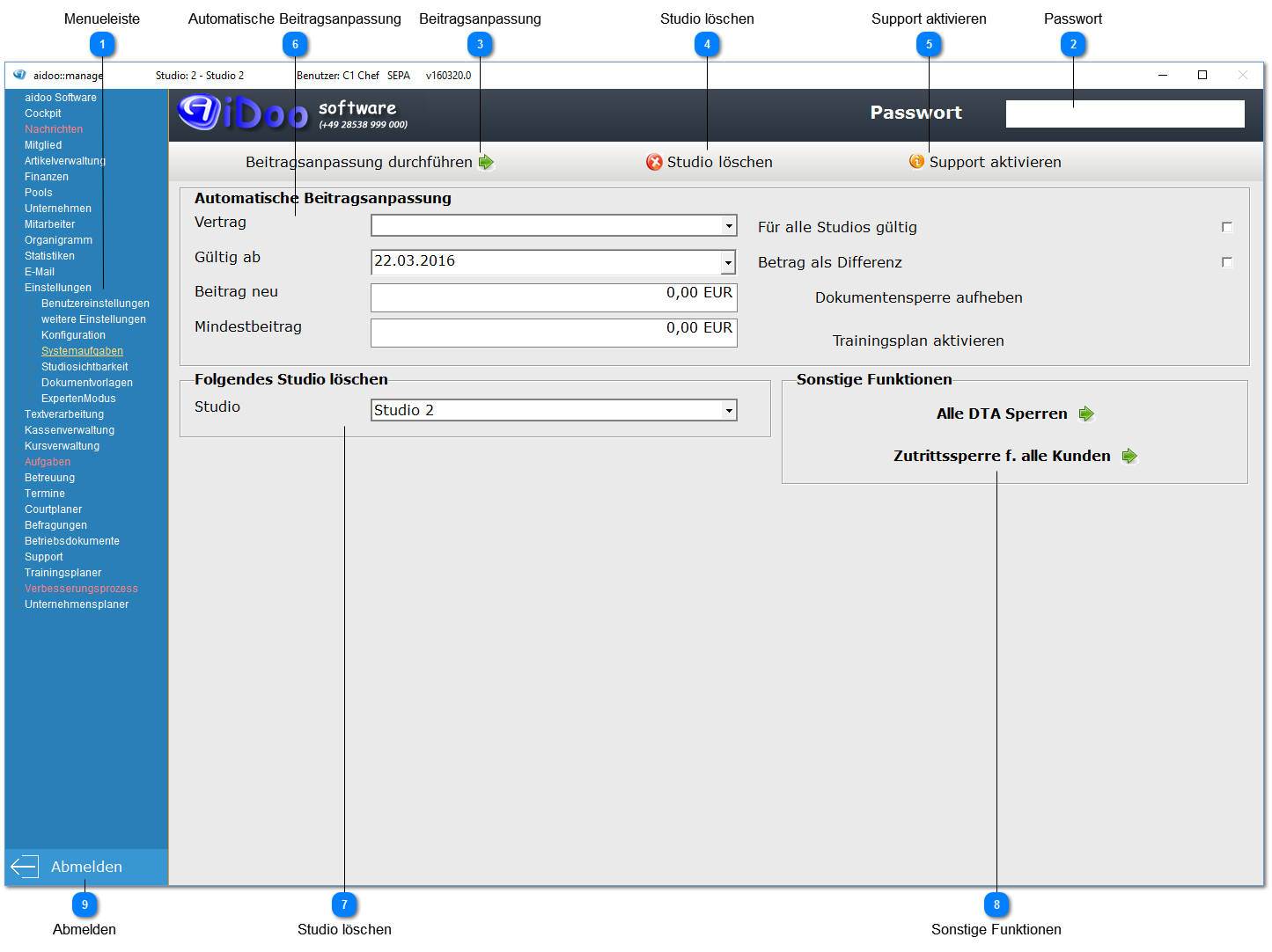Click the Studio löschen button
The width and height of the screenshot is (1272, 952).
click(x=720, y=162)
